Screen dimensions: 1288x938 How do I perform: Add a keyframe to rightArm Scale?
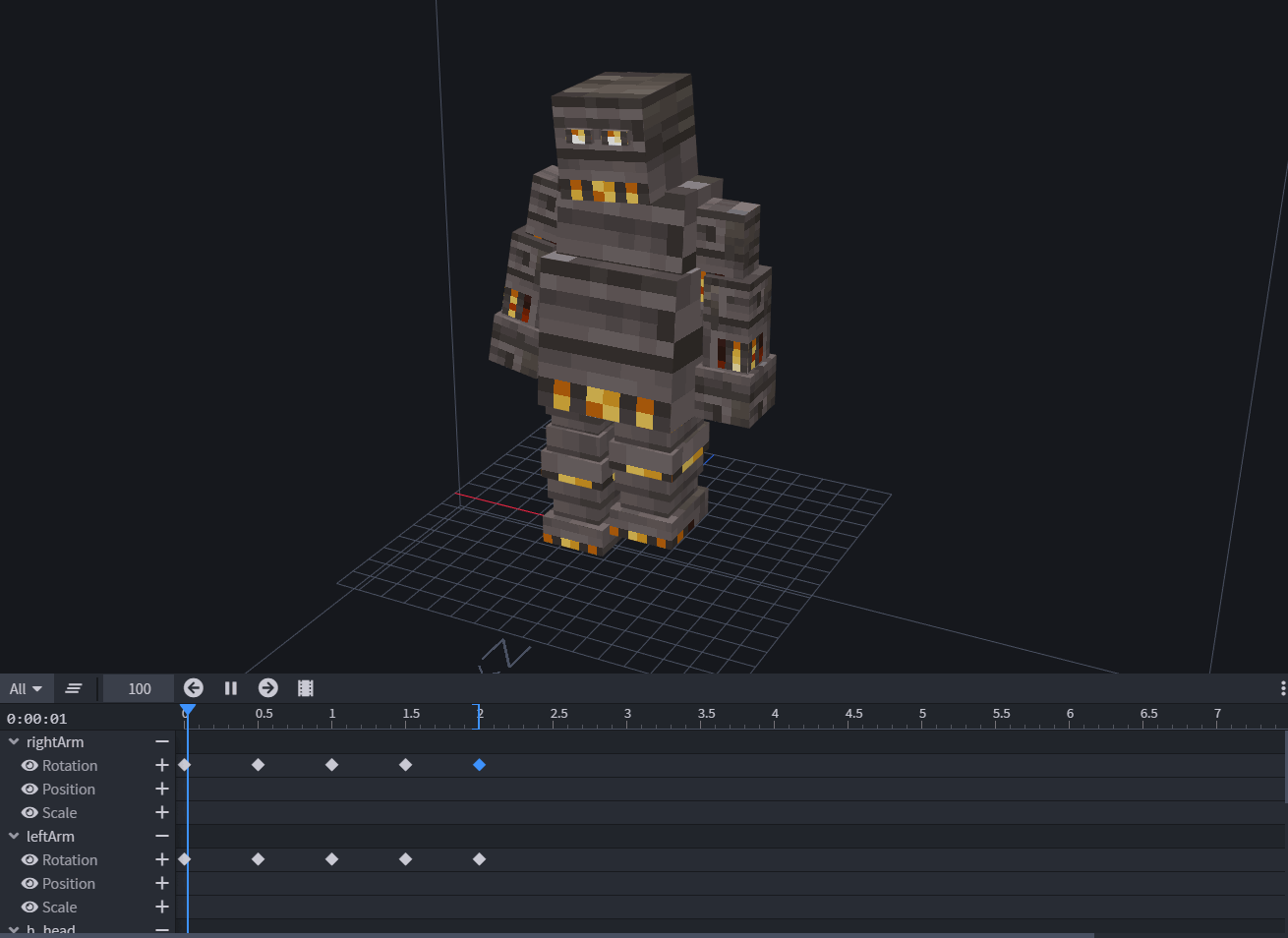point(162,812)
